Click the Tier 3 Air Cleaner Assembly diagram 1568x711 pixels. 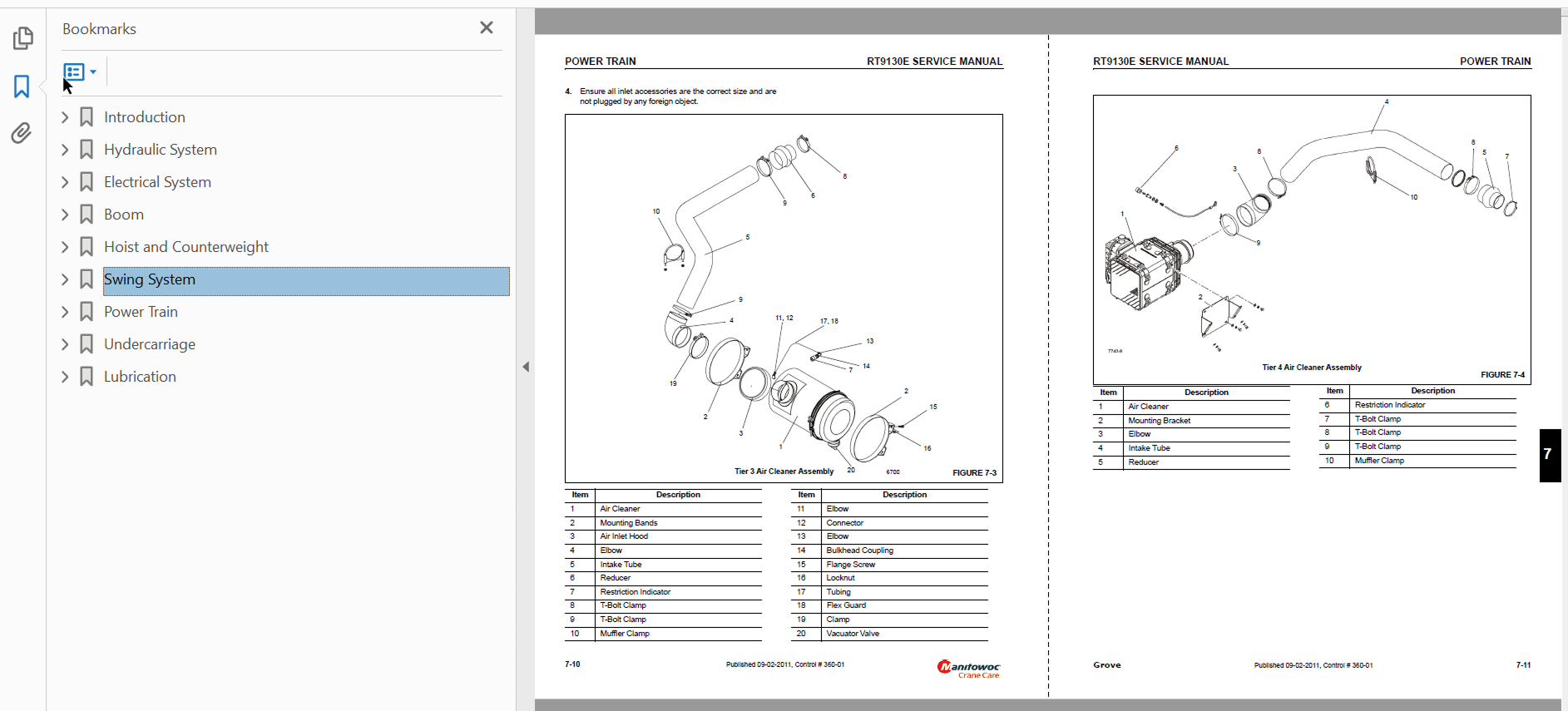784,299
